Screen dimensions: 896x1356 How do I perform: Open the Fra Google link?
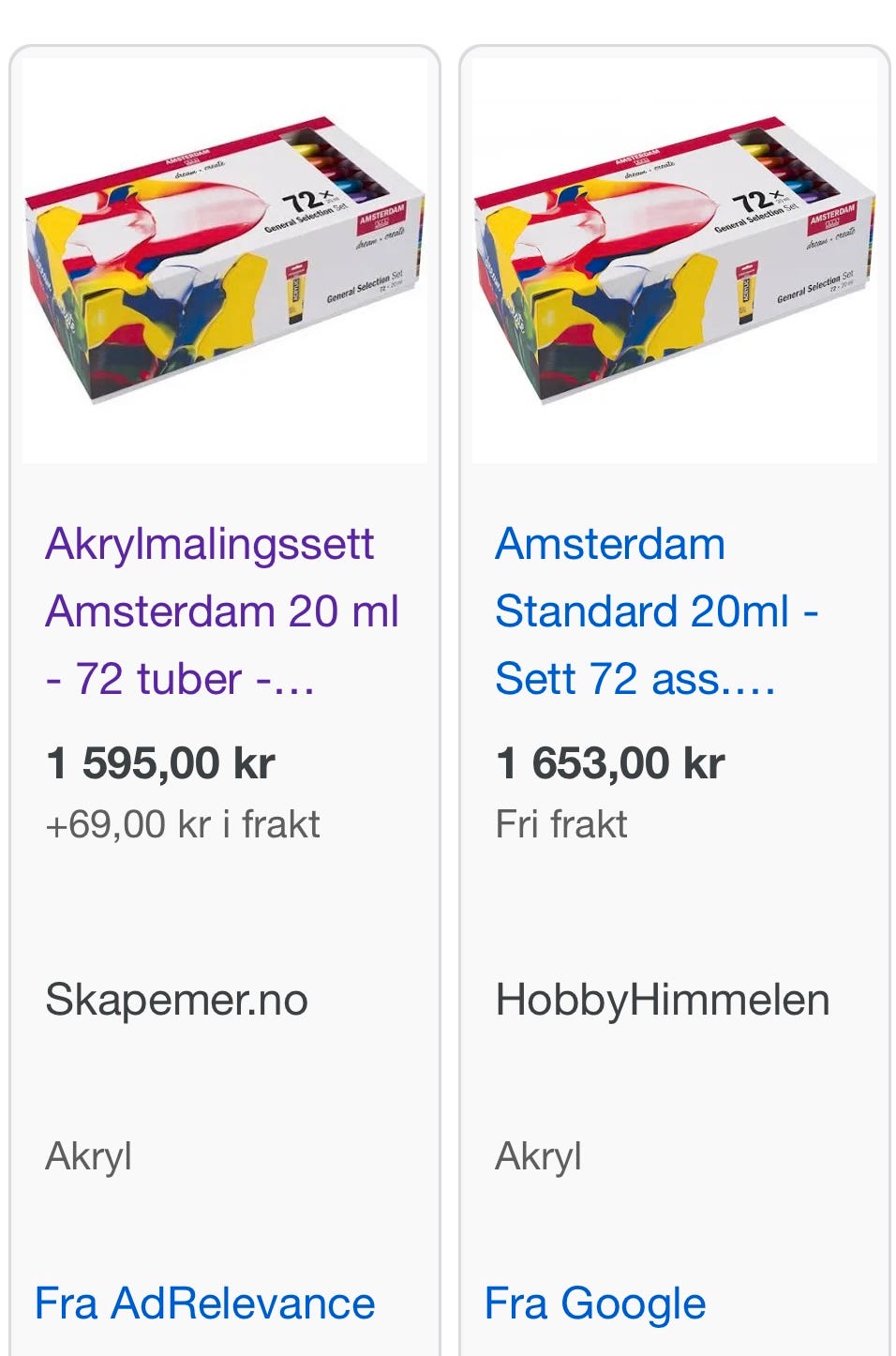point(594,1303)
